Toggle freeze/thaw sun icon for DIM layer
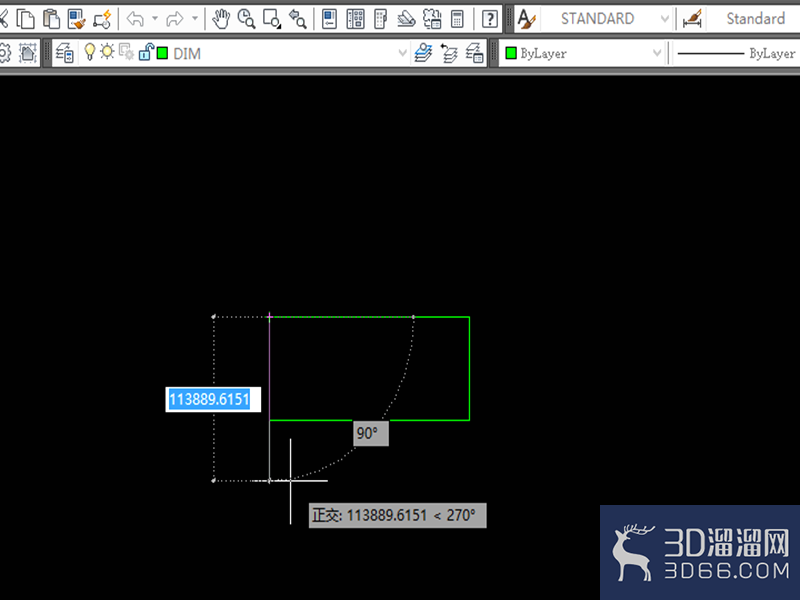800x600 pixels. click(x=107, y=52)
